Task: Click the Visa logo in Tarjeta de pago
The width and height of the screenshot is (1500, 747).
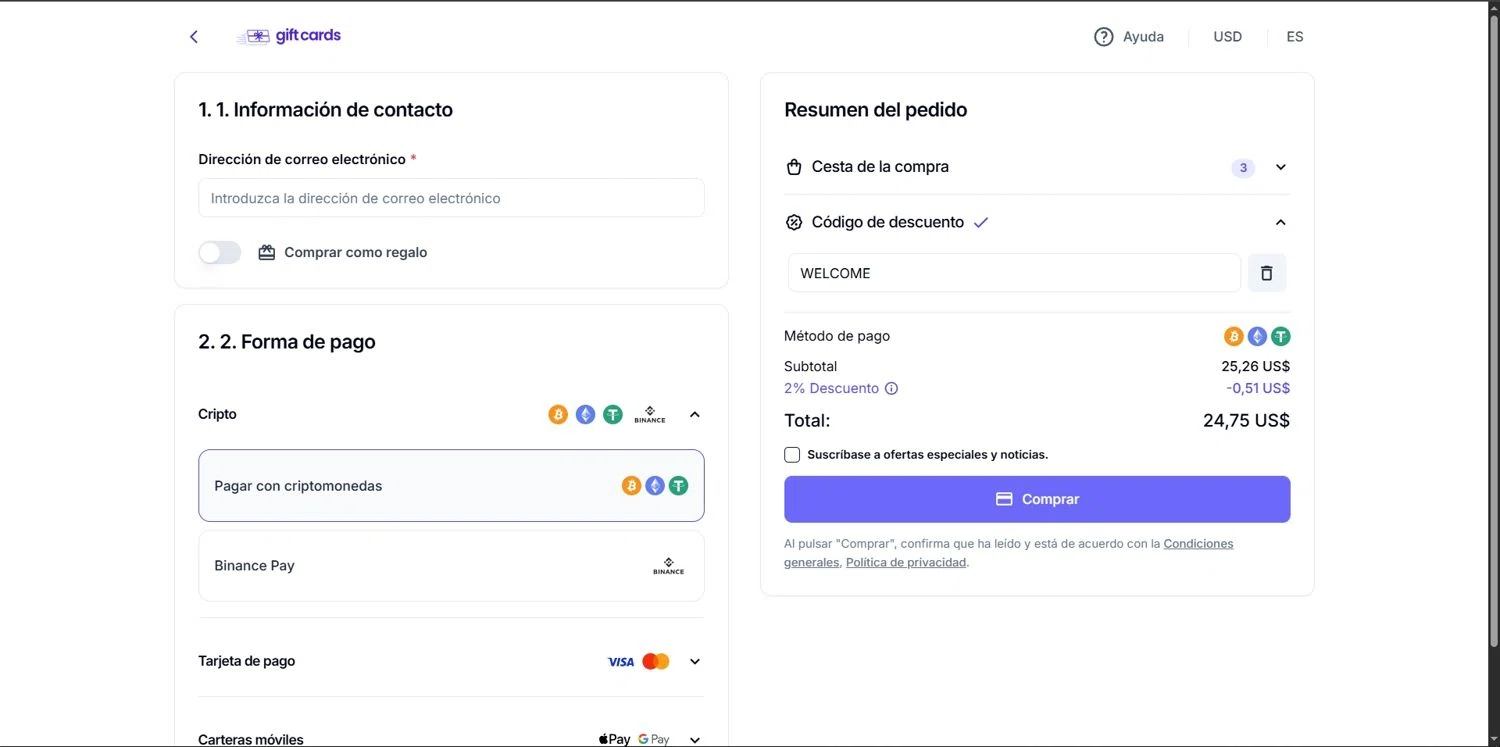Action: tap(621, 661)
